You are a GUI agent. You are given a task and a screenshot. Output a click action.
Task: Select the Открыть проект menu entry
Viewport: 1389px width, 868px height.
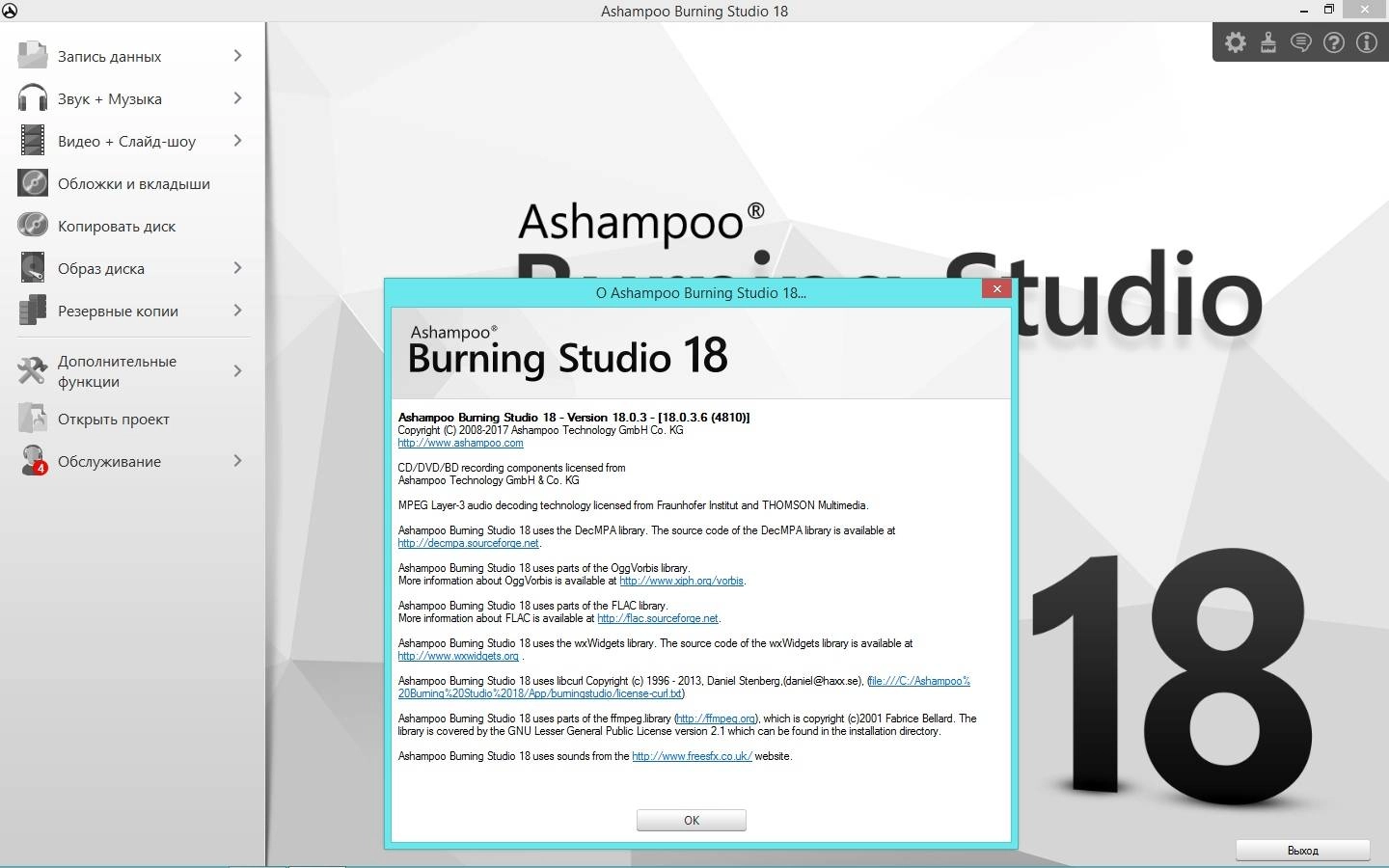pyautogui.click(x=132, y=419)
